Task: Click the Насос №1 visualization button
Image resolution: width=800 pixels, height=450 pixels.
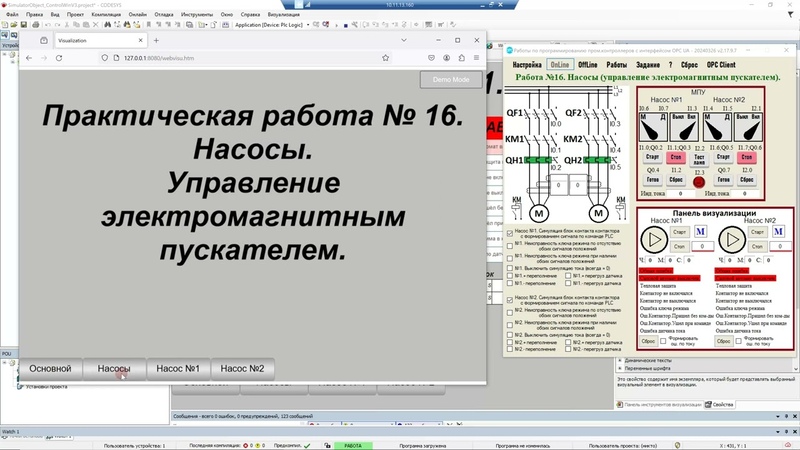Action: (x=178, y=369)
